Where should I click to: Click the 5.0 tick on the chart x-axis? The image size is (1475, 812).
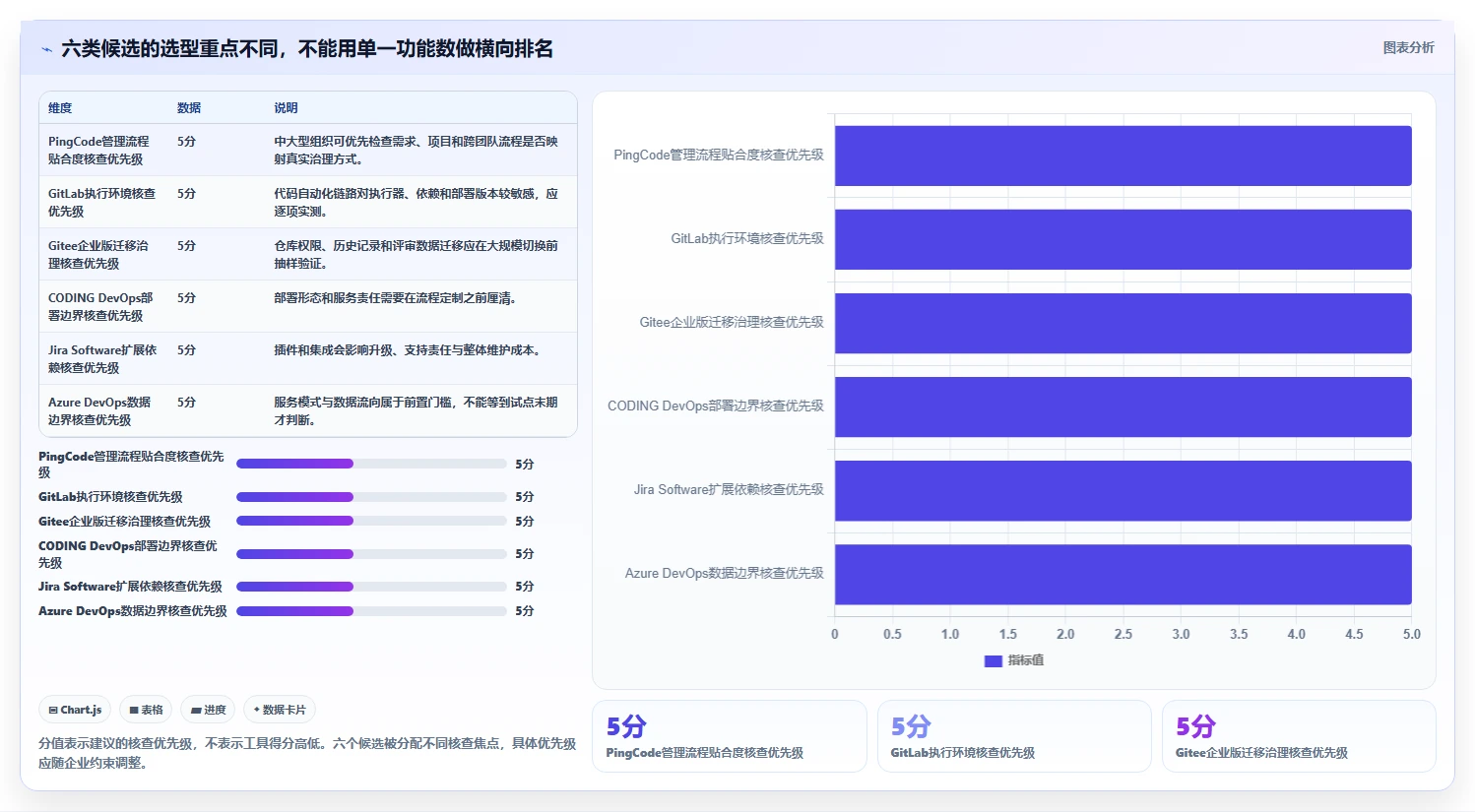tap(1411, 634)
